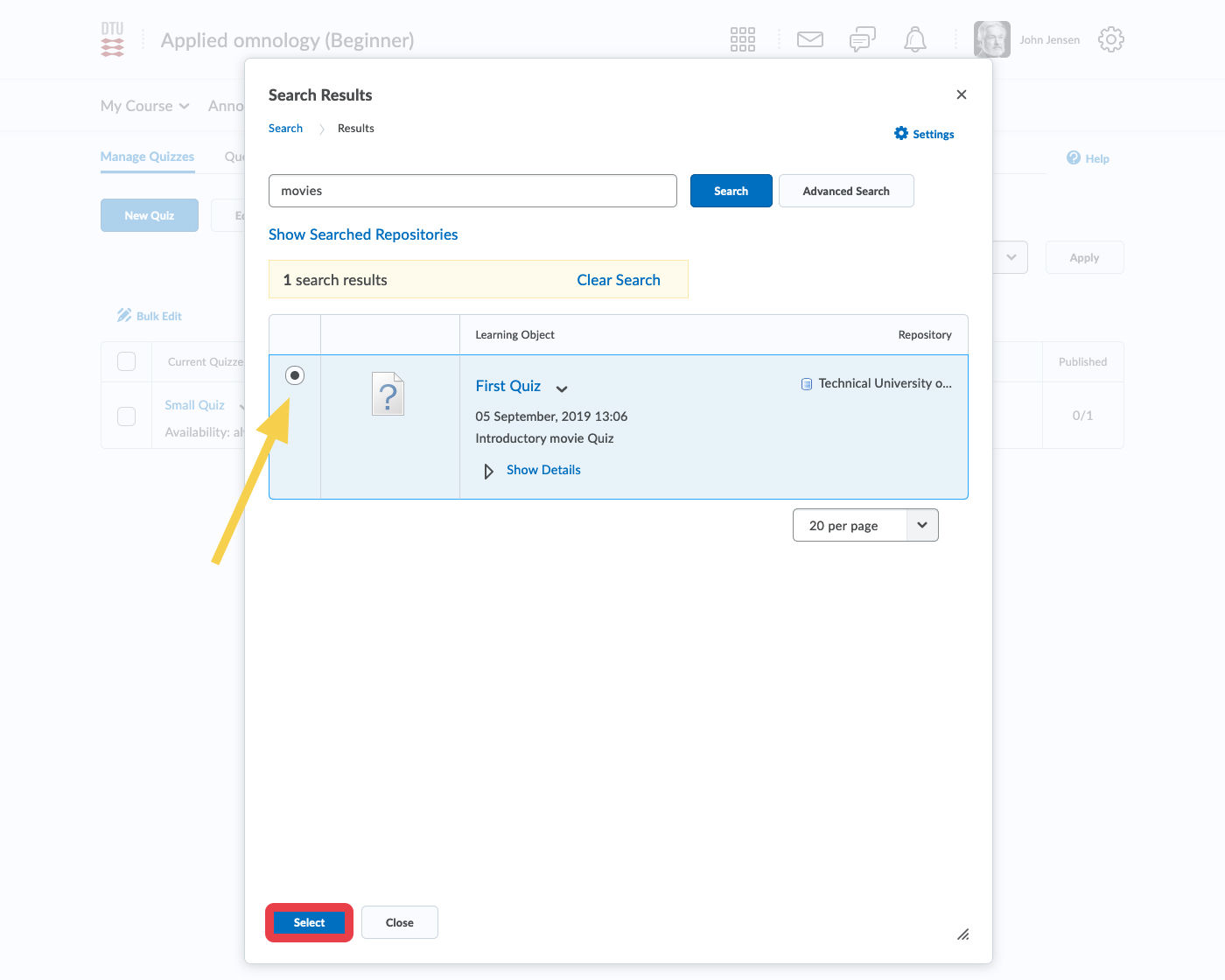The height and width of the screenshot is (980, 1225).
Task: Open the message alerts envelope icon
Action: click(x=809, y=39)
